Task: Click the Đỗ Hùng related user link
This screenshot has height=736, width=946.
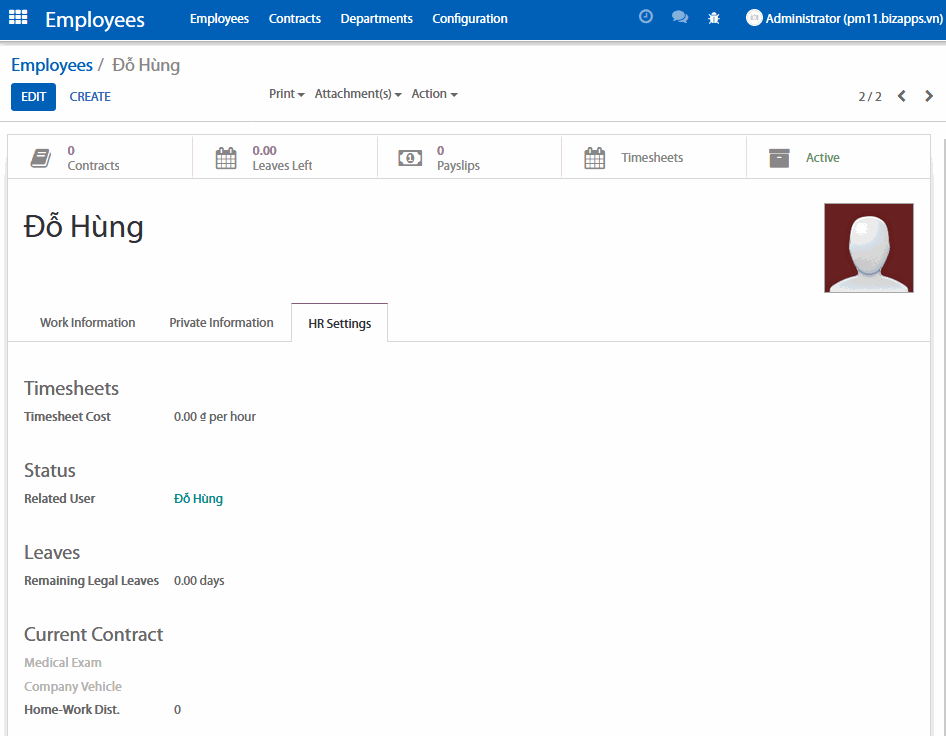Action: 198,499
